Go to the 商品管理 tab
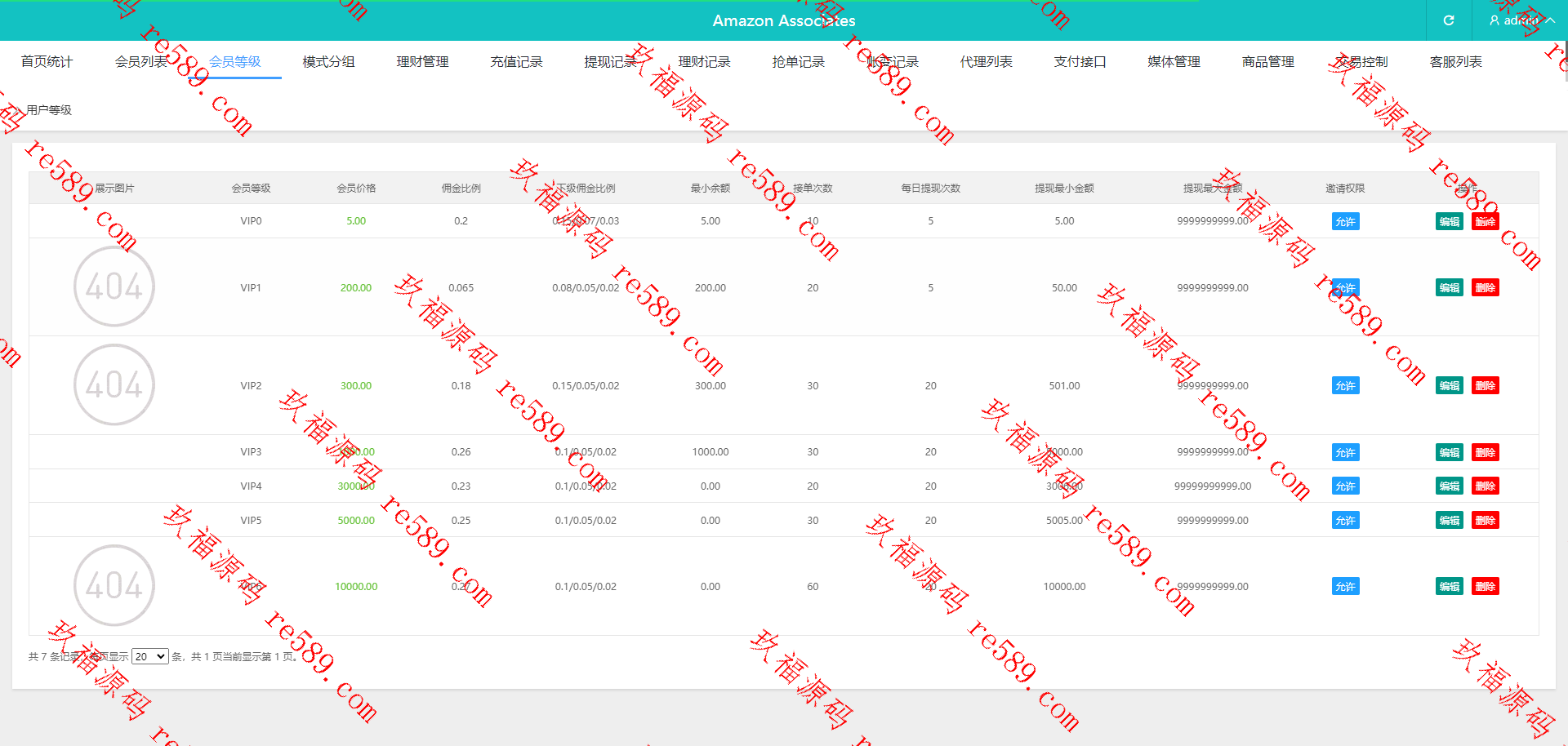The width and height of the screenshot is (1568, 746). click(1267, 61)
